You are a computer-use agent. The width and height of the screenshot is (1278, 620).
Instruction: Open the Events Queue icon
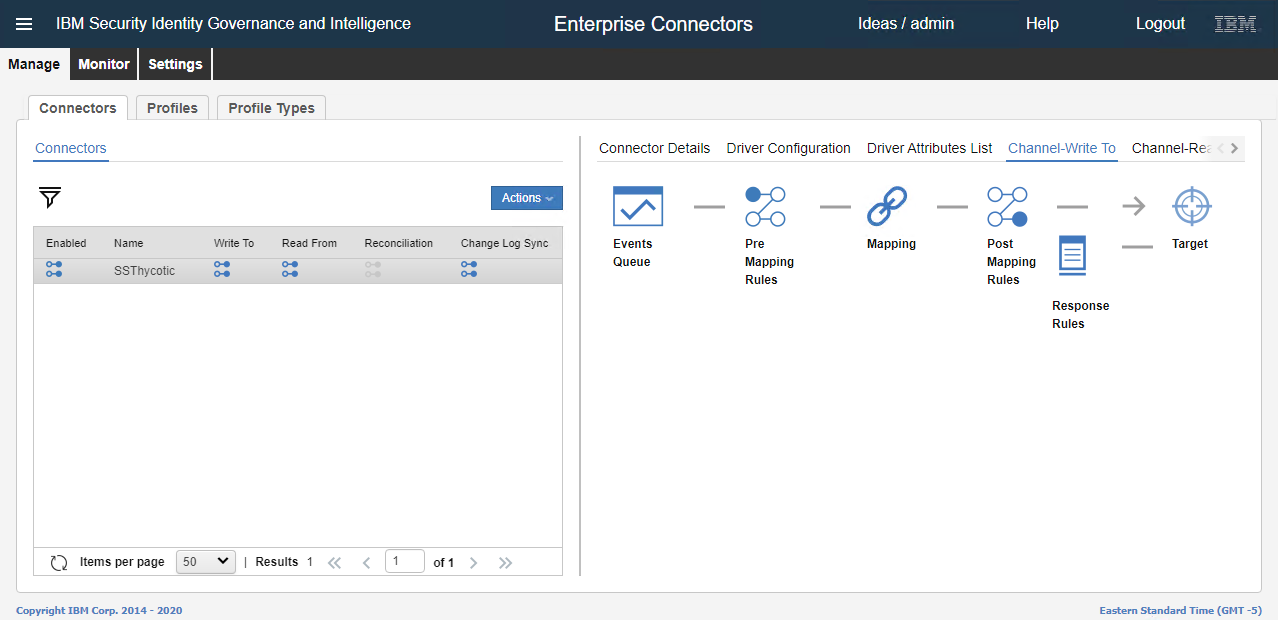coord(637,206)
